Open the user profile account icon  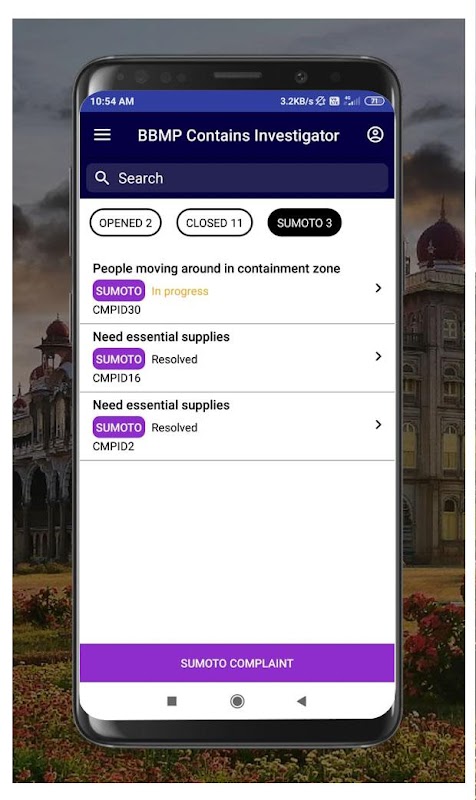[375, 135]
